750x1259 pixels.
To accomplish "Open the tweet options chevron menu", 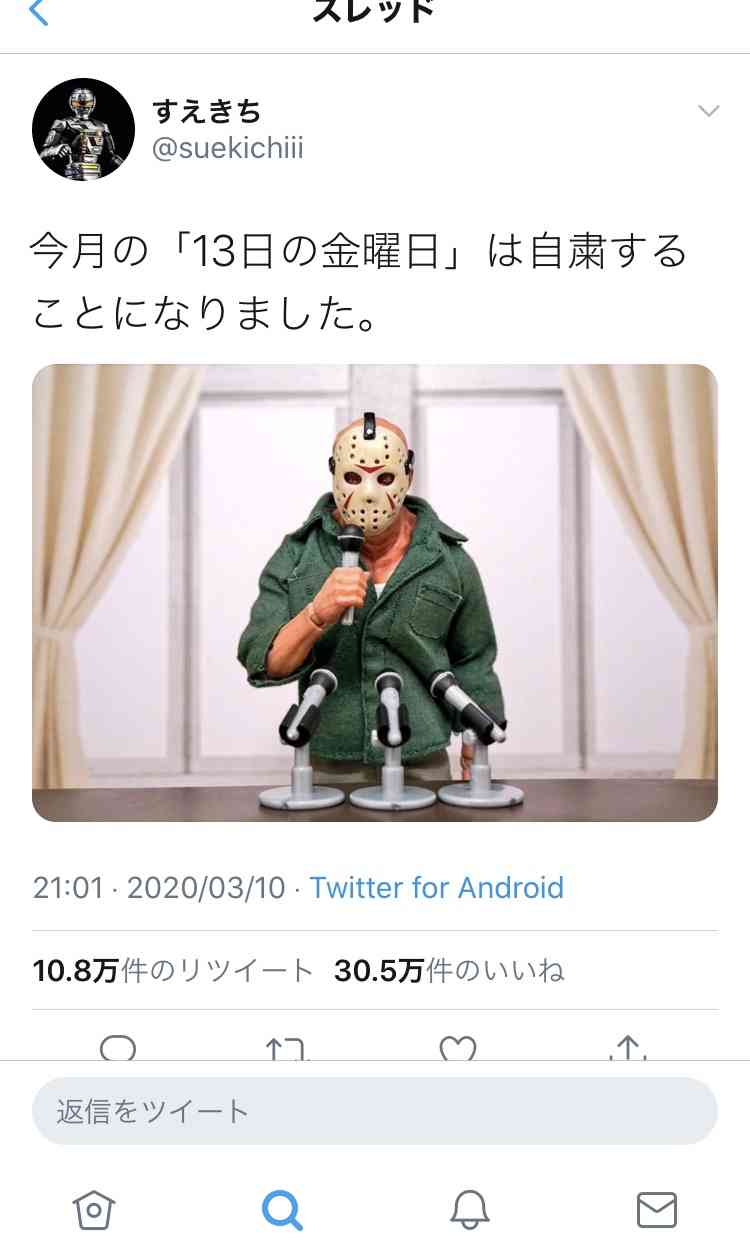I will click(x=709, y=110).
